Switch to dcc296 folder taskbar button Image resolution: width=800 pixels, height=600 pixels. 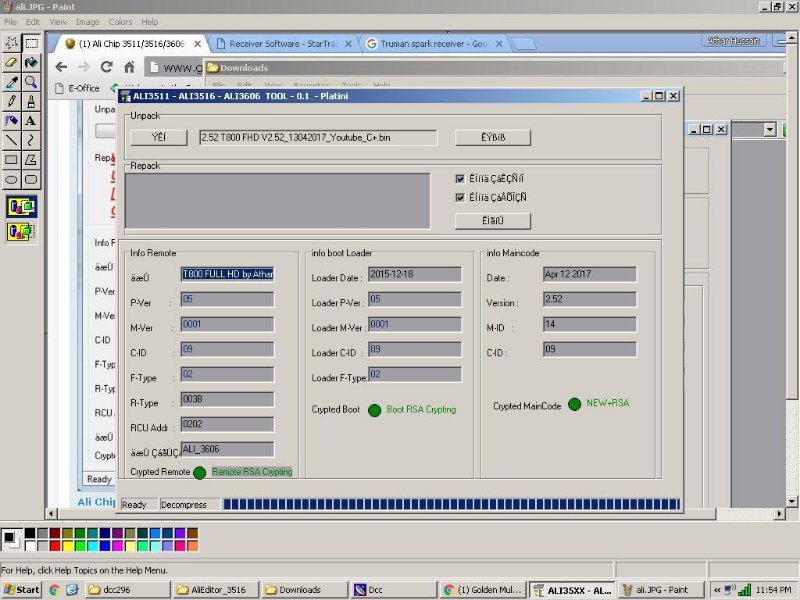point(128,590)
